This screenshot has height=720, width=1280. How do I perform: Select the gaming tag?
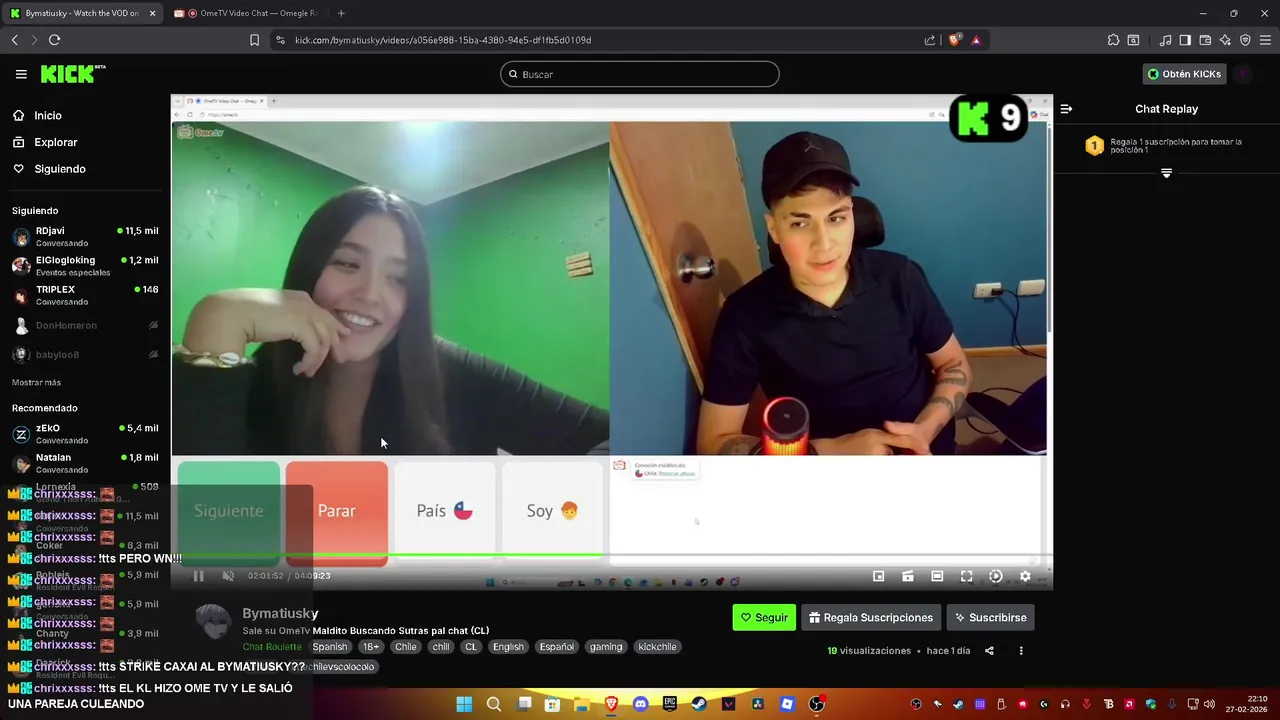coord(606,647)
